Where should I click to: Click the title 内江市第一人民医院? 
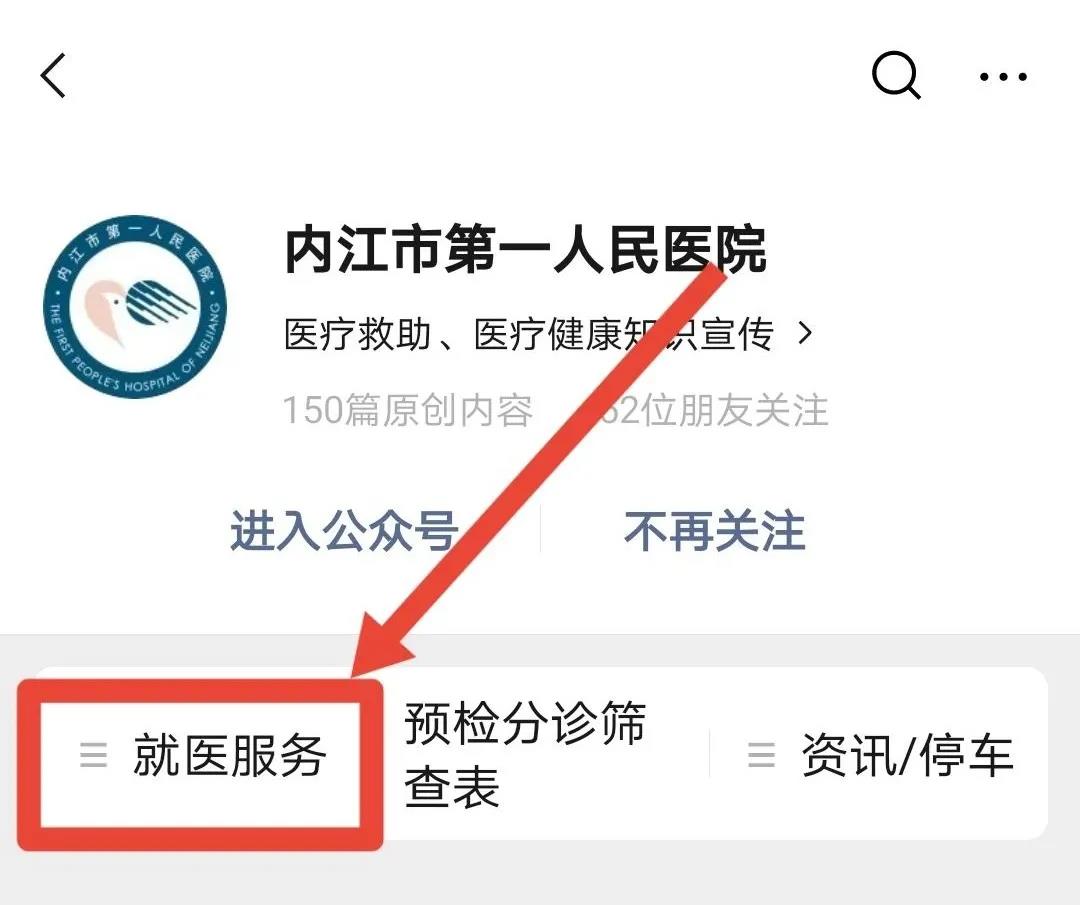[526, 249]
